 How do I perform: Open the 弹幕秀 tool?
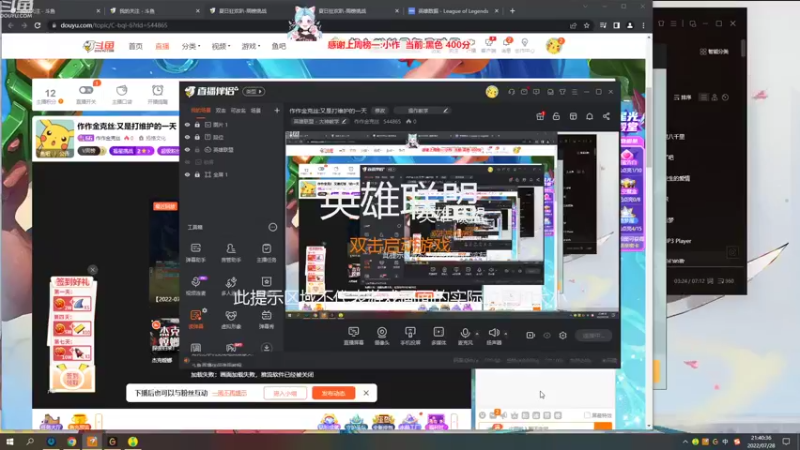(266, 319)
